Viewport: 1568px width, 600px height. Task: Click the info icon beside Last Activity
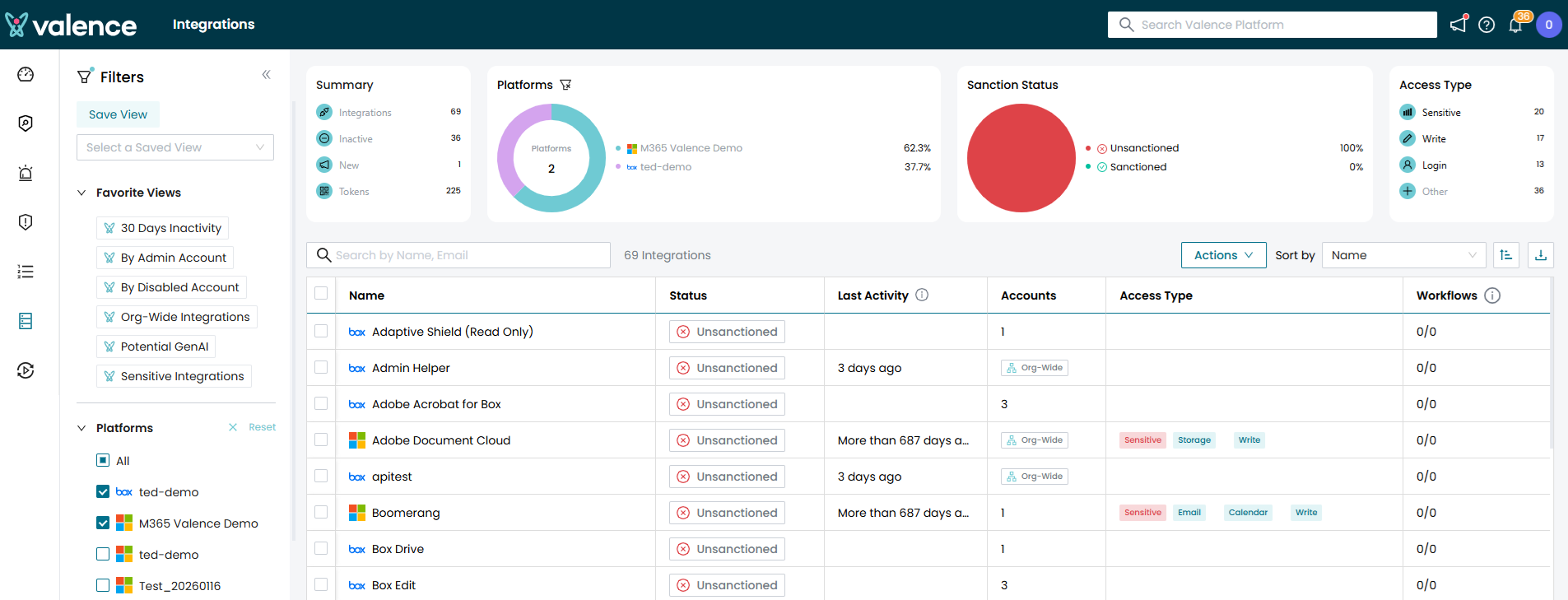(x=922, y=295)
